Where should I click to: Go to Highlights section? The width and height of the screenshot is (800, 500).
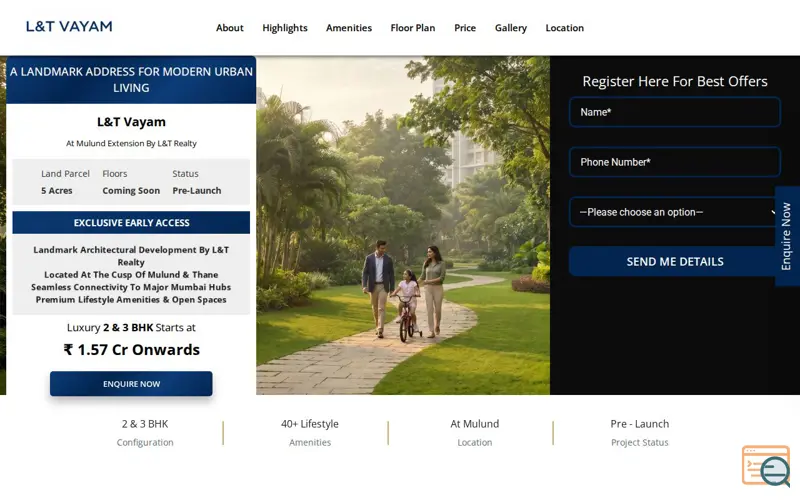pyautogui.click(x=285, y=28)
